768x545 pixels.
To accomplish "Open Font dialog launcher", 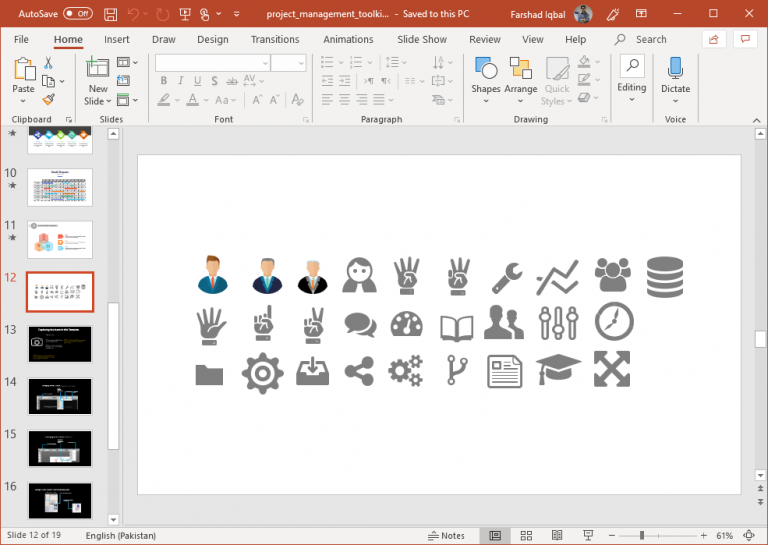I will coord(306,119).
